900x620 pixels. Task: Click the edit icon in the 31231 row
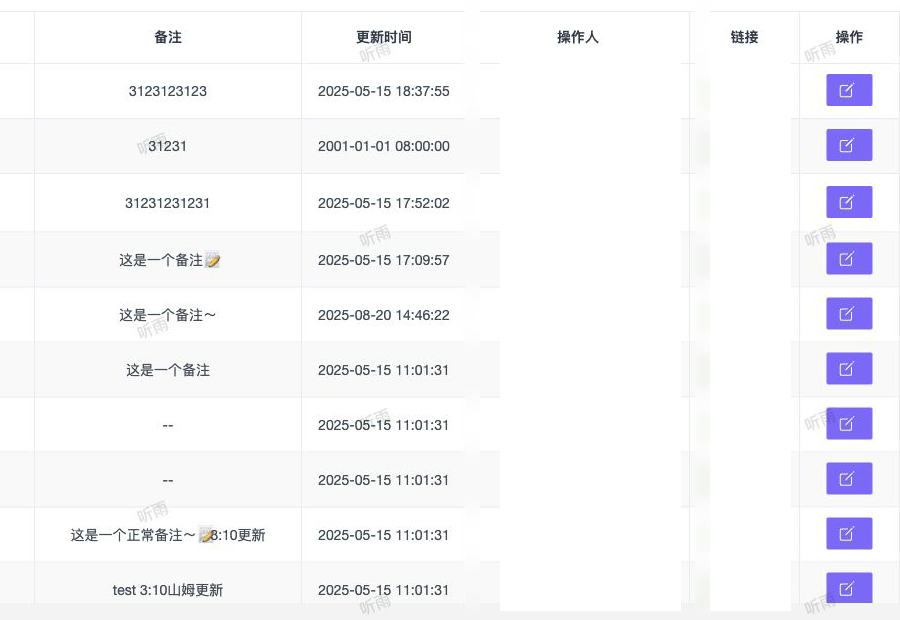[849, 145]
